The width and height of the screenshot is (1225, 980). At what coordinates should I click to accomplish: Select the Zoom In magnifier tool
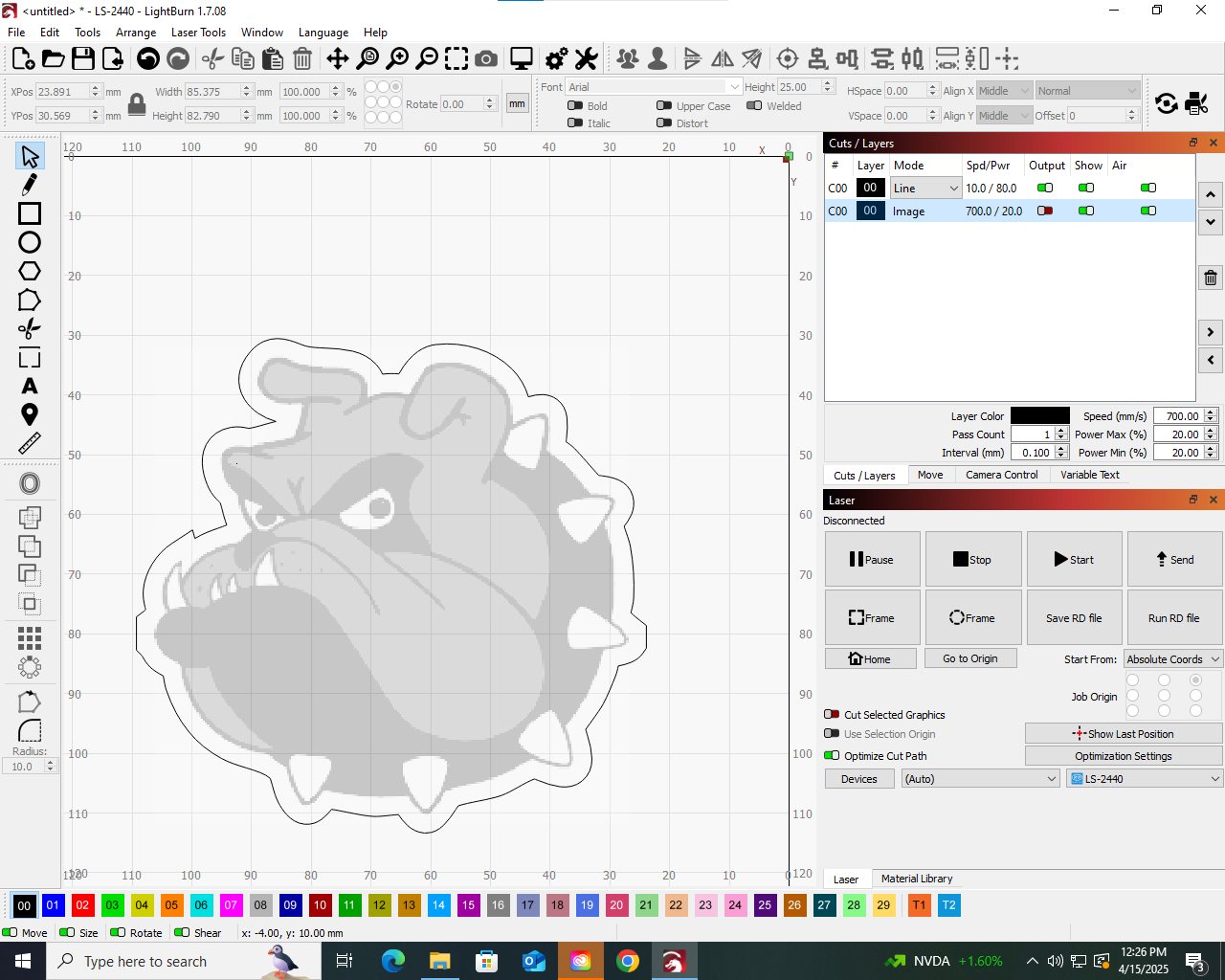coord(397,58)
